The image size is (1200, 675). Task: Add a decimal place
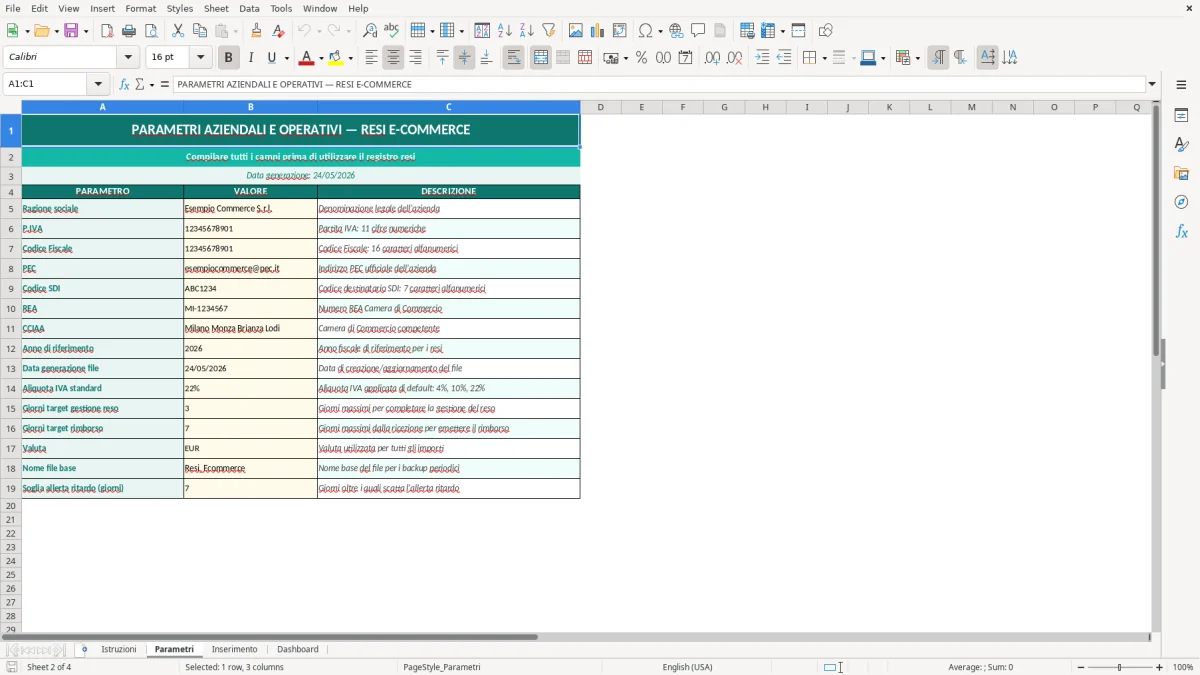click(712, 58)
